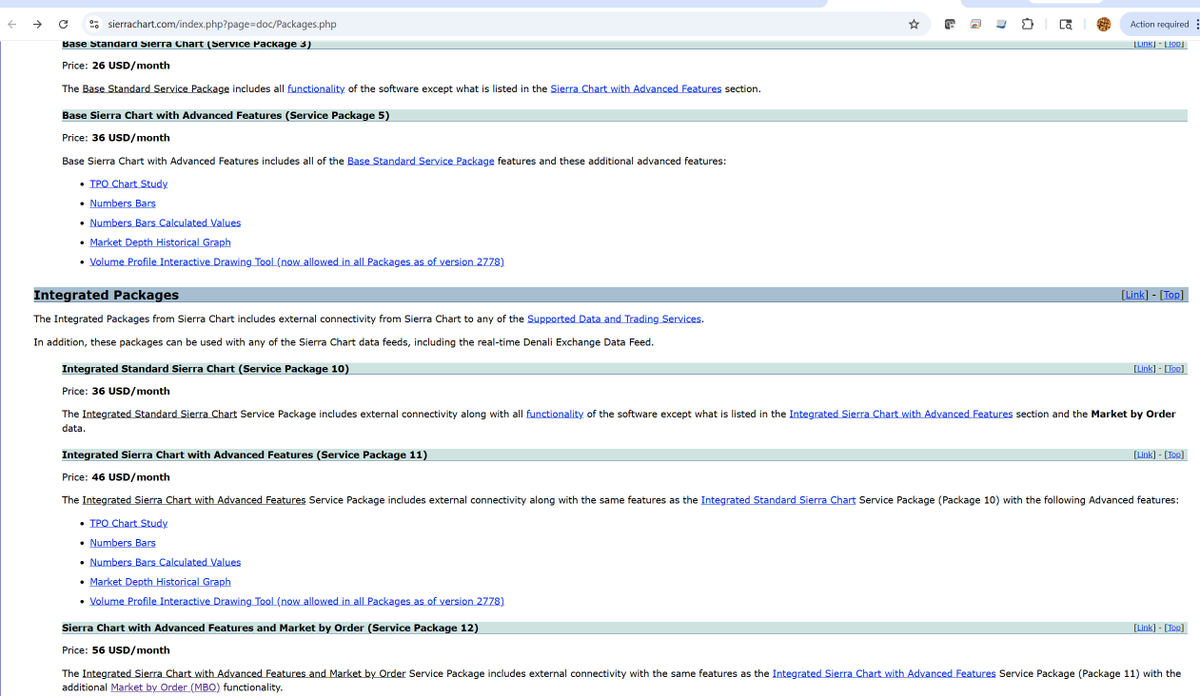Image resolution: width=1200 pixels, height=696 pixels.
Task: Open functionality link in the Package 10 description
Action: point(555,414)
